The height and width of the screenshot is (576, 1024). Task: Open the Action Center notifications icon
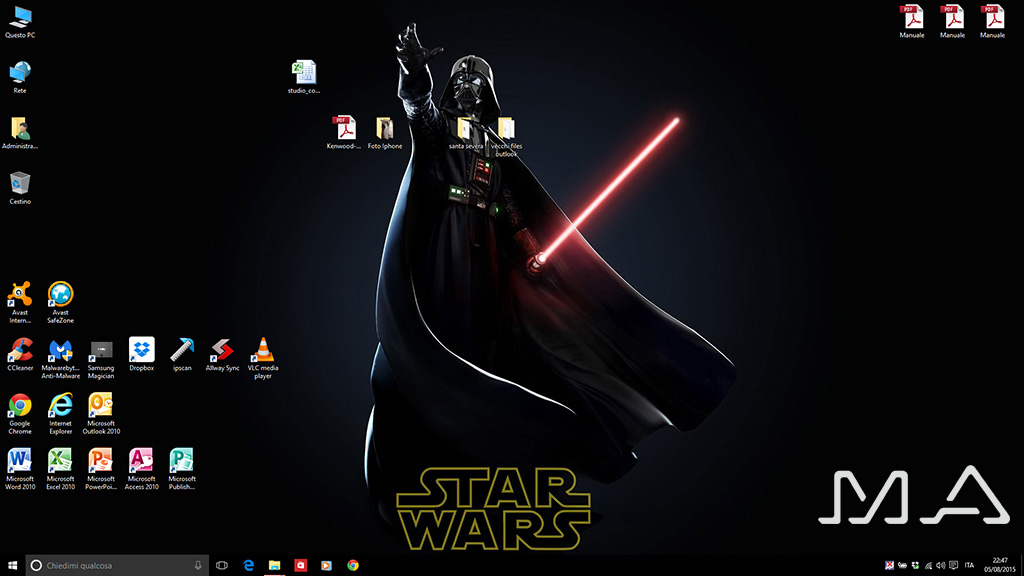[x=953, y=566]
